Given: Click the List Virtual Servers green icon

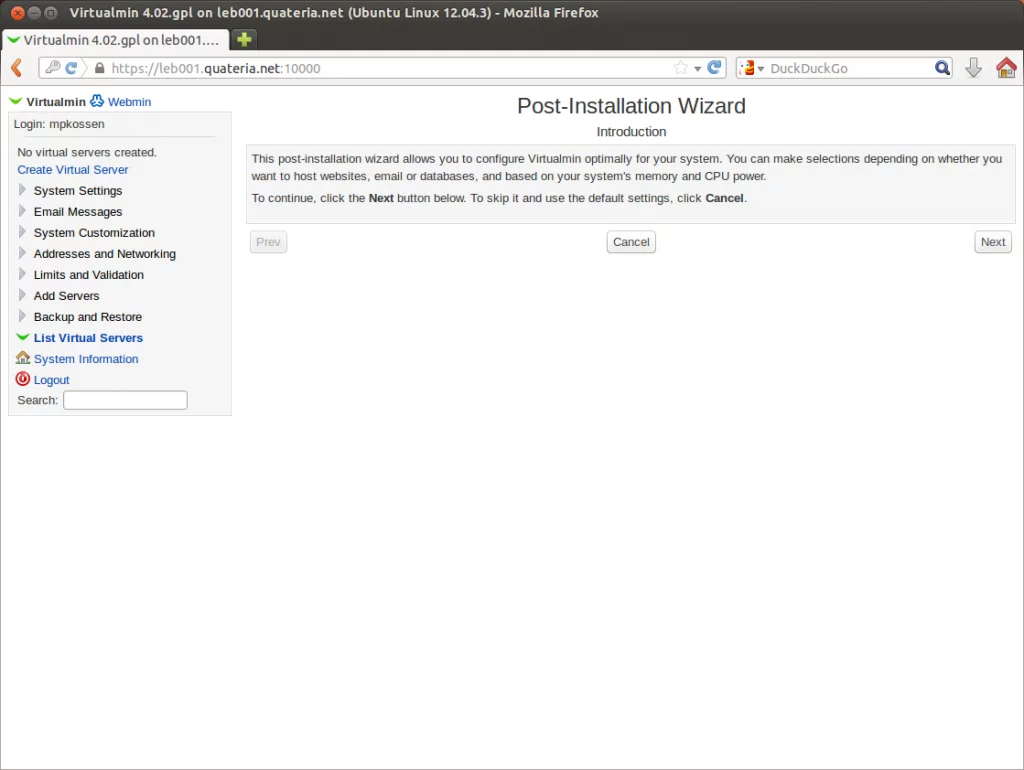Looking at the screenshot, I should (x=23, y=337).
